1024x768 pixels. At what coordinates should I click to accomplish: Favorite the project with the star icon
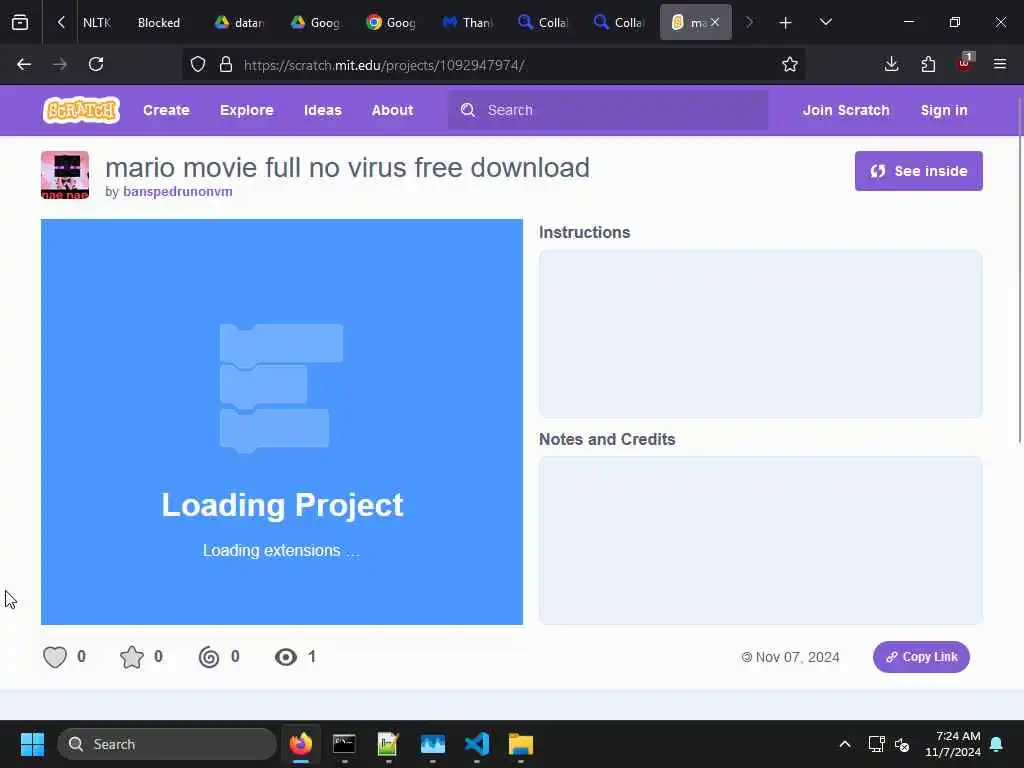tap(132, 656)
